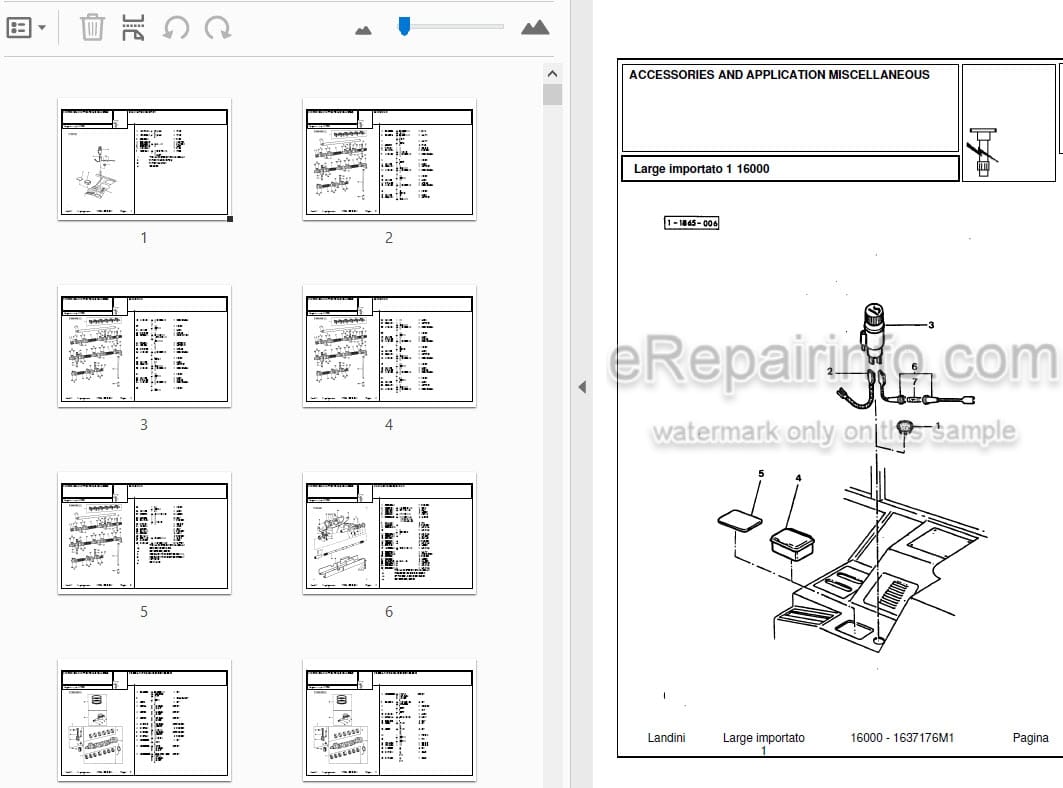Select page 6 thumbnail

[x=389, y=533]
